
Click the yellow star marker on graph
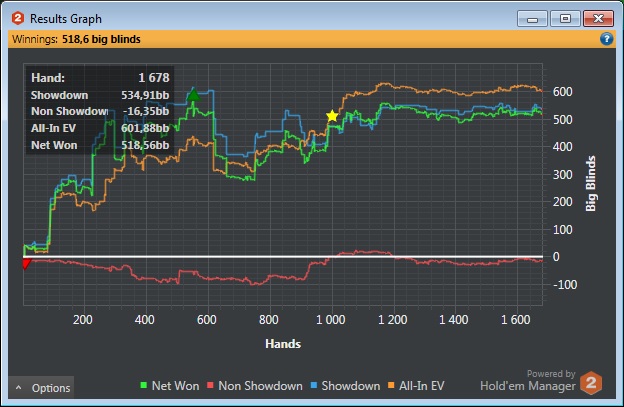(332, 116)
